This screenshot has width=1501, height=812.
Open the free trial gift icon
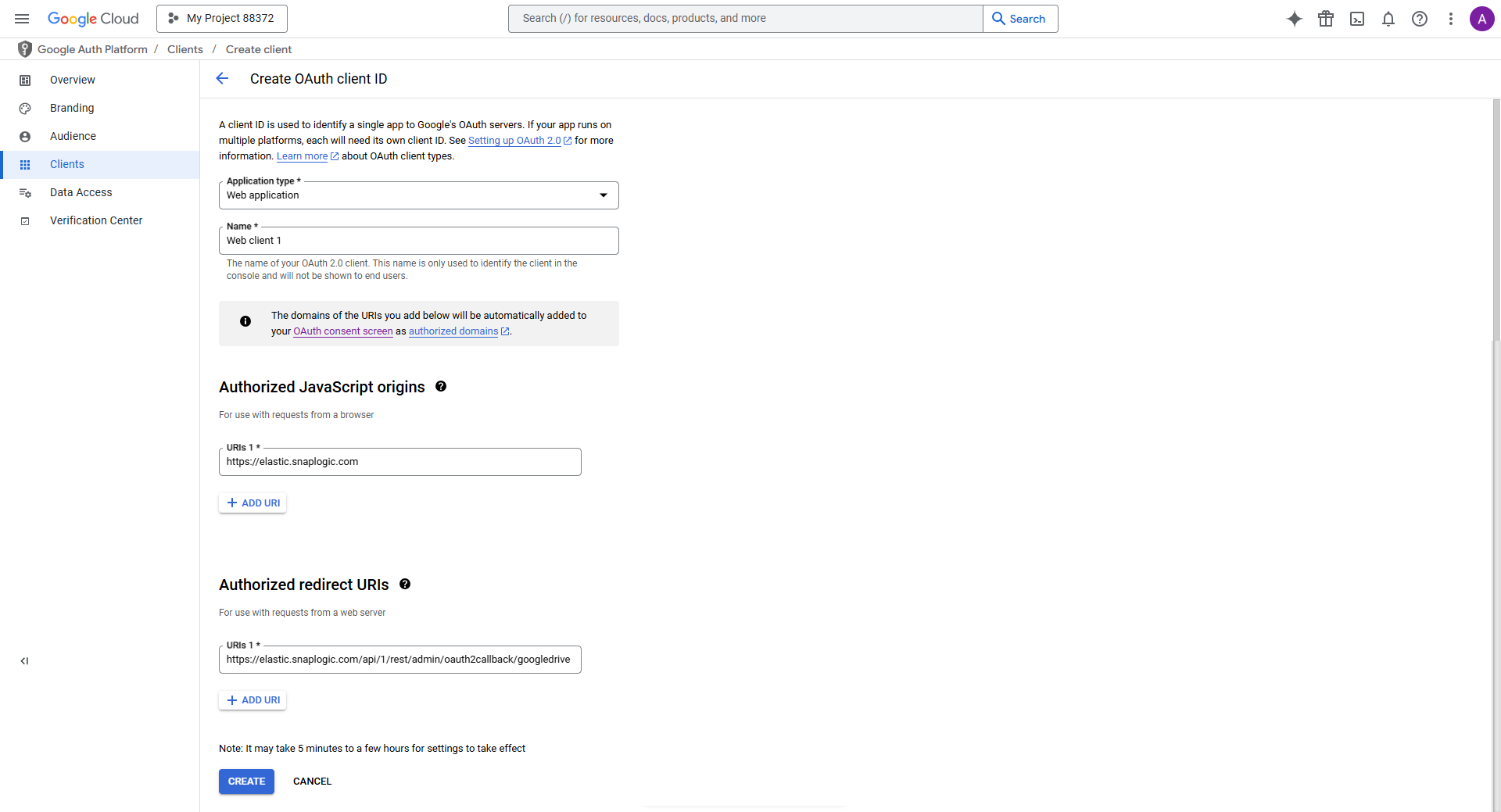point(1326,19)
